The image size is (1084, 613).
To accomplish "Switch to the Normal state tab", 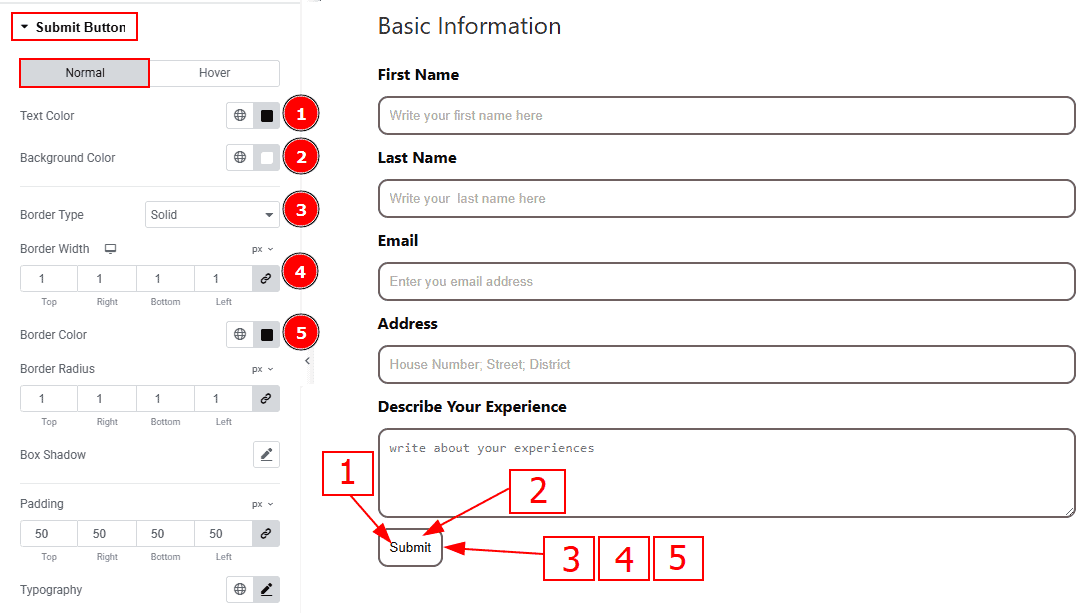I will pos(84,73).
